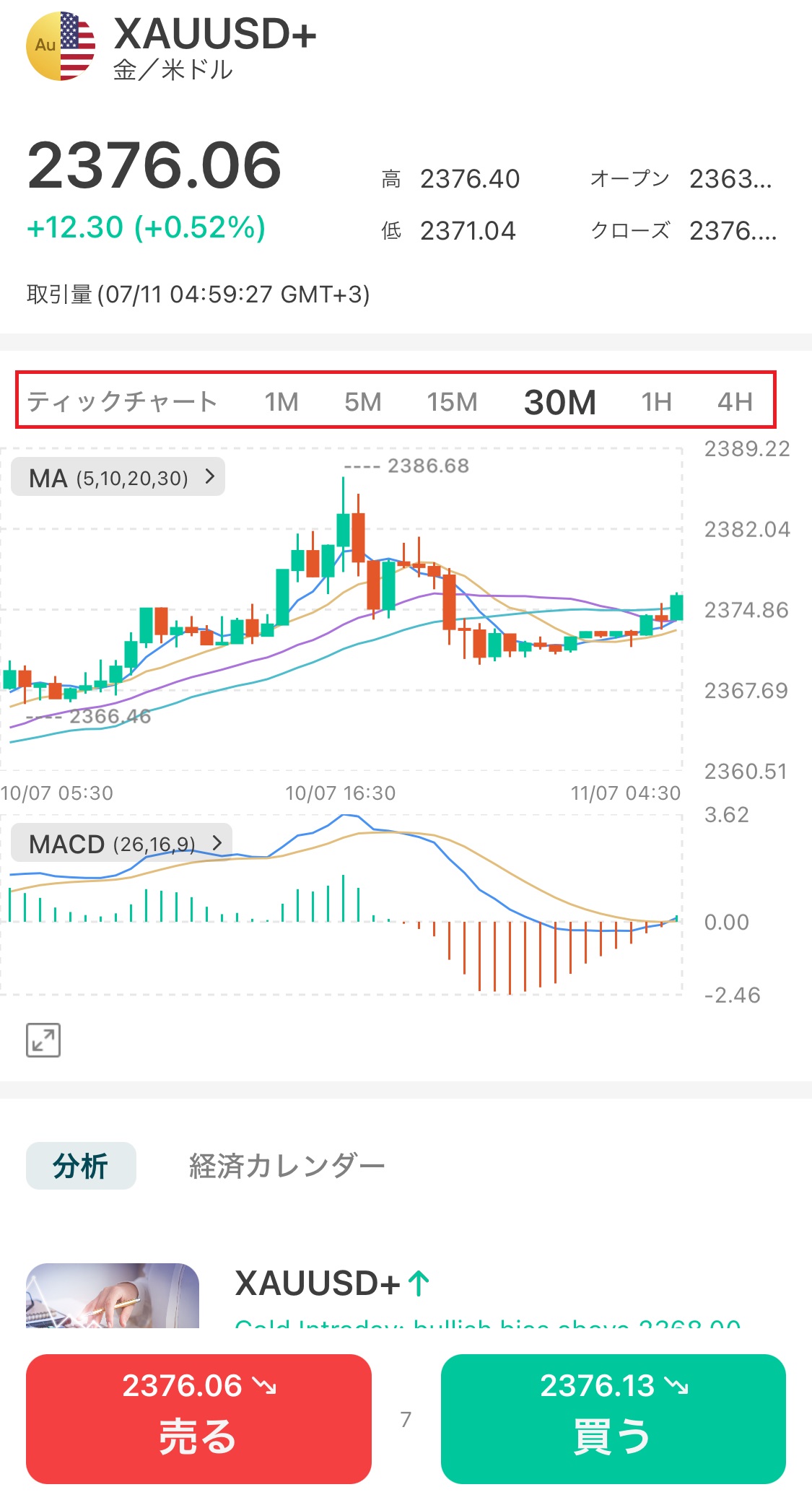Screen dimensions: 812x1500
Task: Open the analysis article thumbnail image
Action: point(113,1296)
